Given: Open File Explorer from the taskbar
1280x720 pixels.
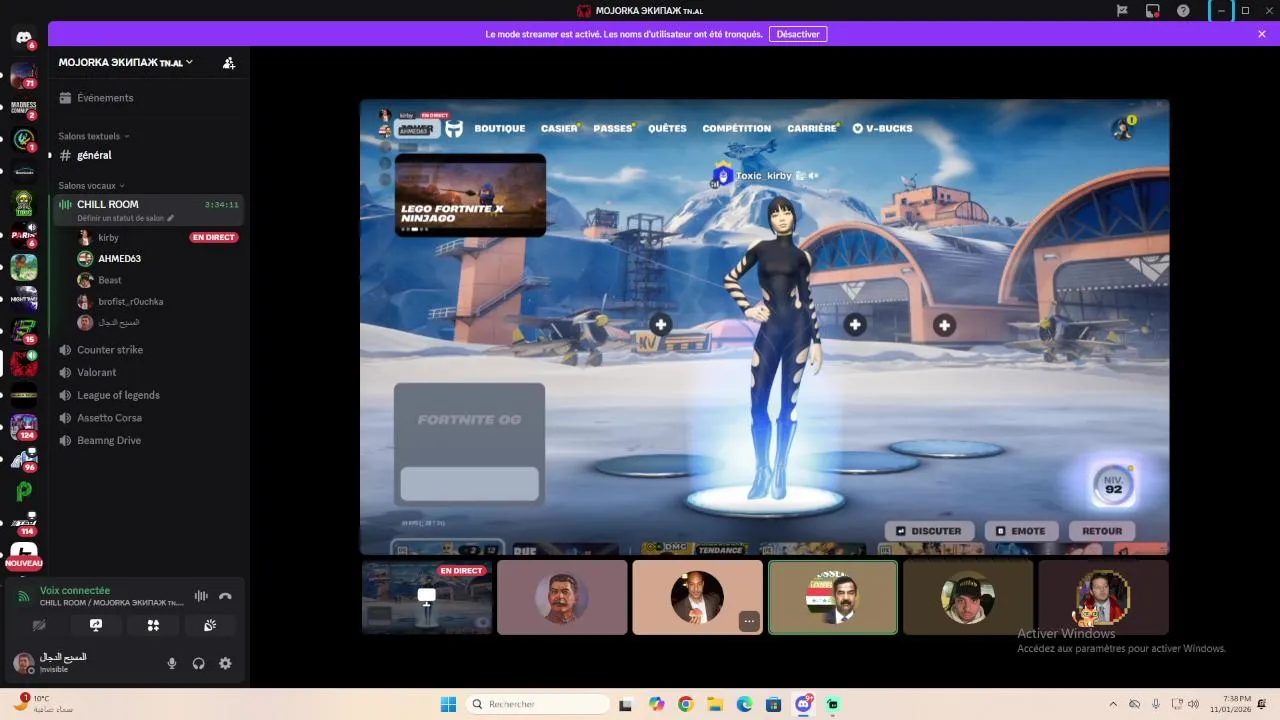Looking at the screenshot, I should click(x=715, y=704).
